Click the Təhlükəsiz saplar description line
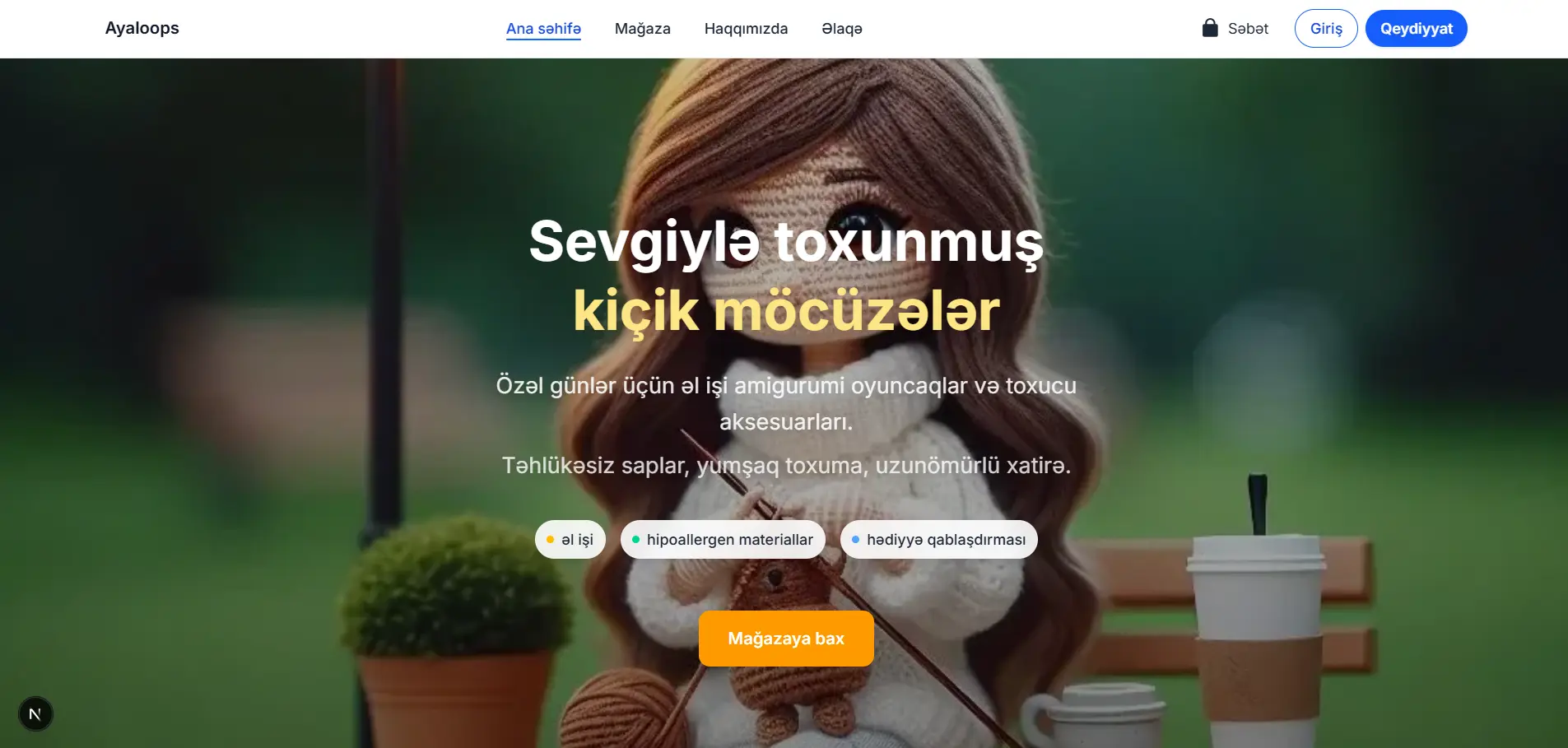Image resolution: width=1568 pixels, height=748 pixels. (x=786, y=466)
